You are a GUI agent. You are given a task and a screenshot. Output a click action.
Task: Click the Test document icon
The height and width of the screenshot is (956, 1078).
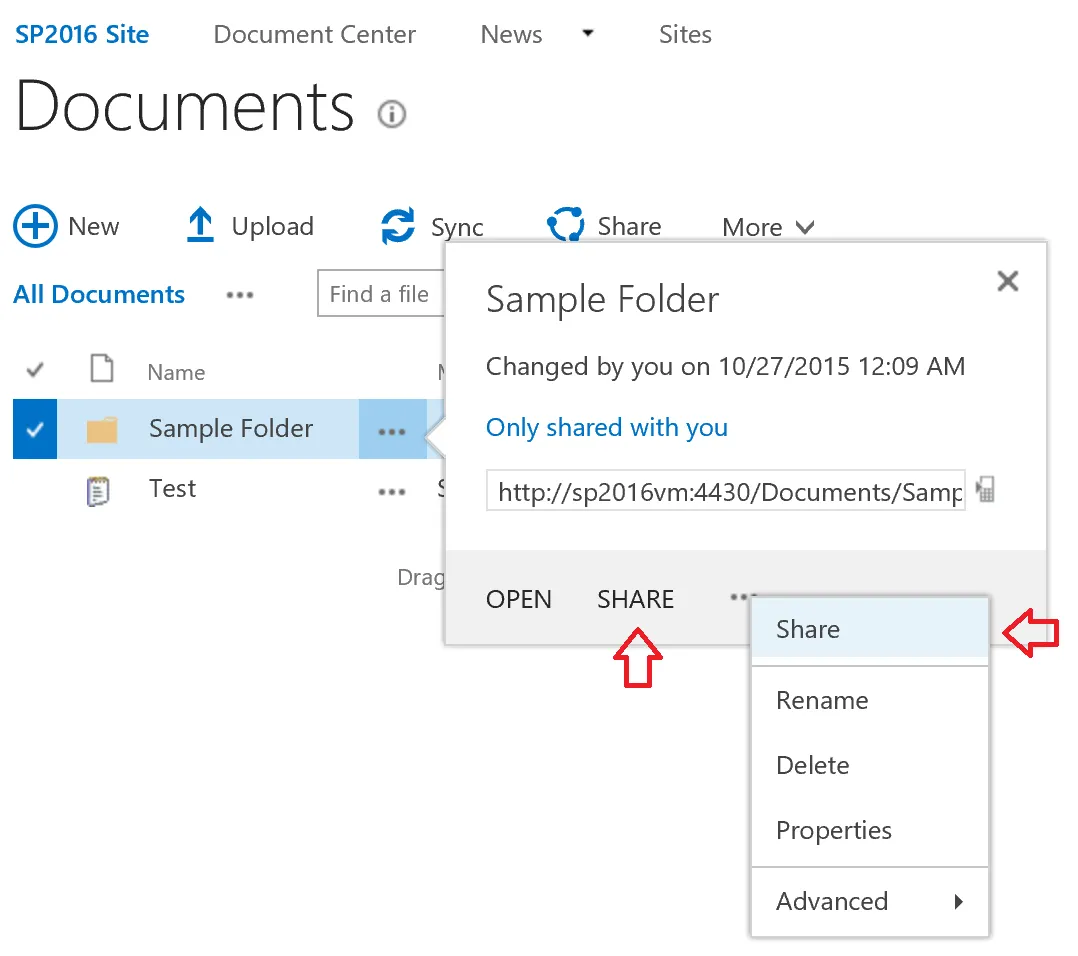tap(98, 491)
